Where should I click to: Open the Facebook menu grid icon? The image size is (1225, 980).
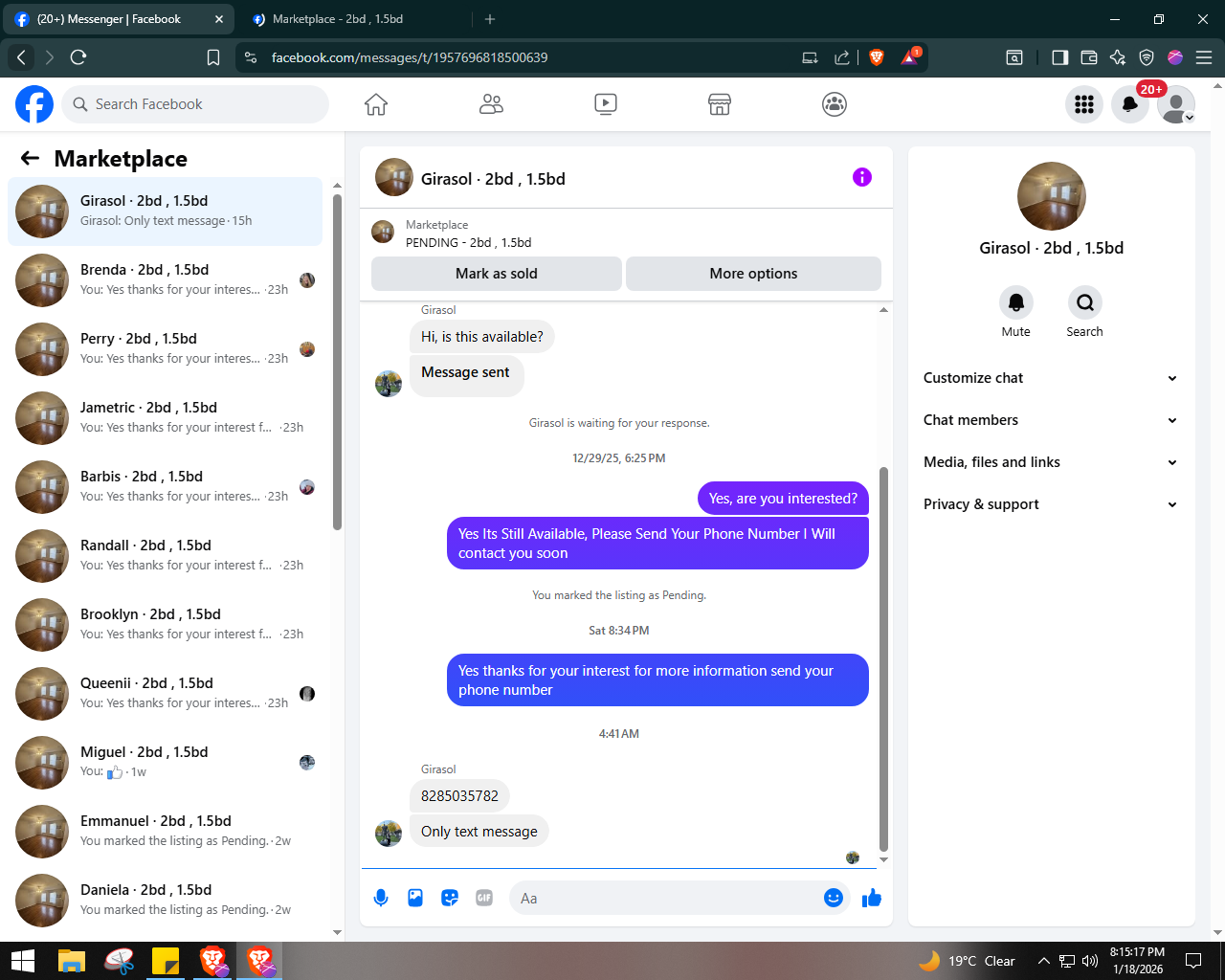pyautogui.click(x=1084, y=104)
